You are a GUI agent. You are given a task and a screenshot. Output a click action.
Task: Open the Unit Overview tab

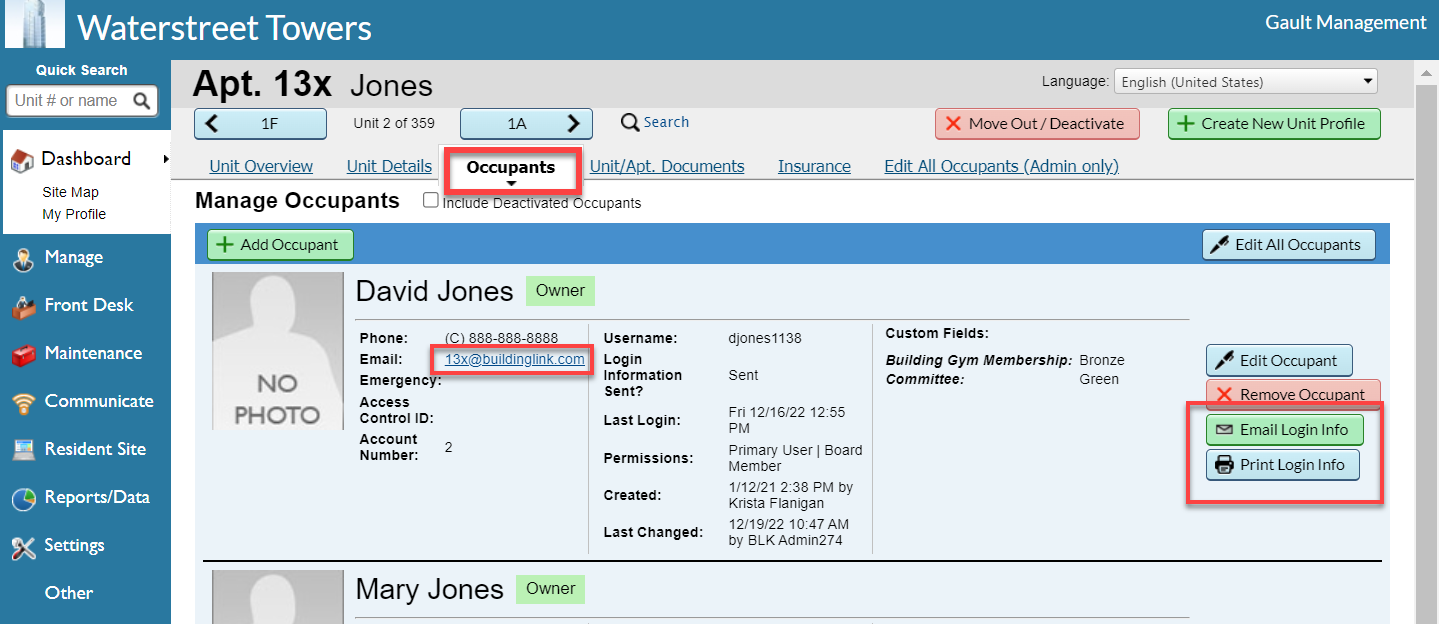261,166
